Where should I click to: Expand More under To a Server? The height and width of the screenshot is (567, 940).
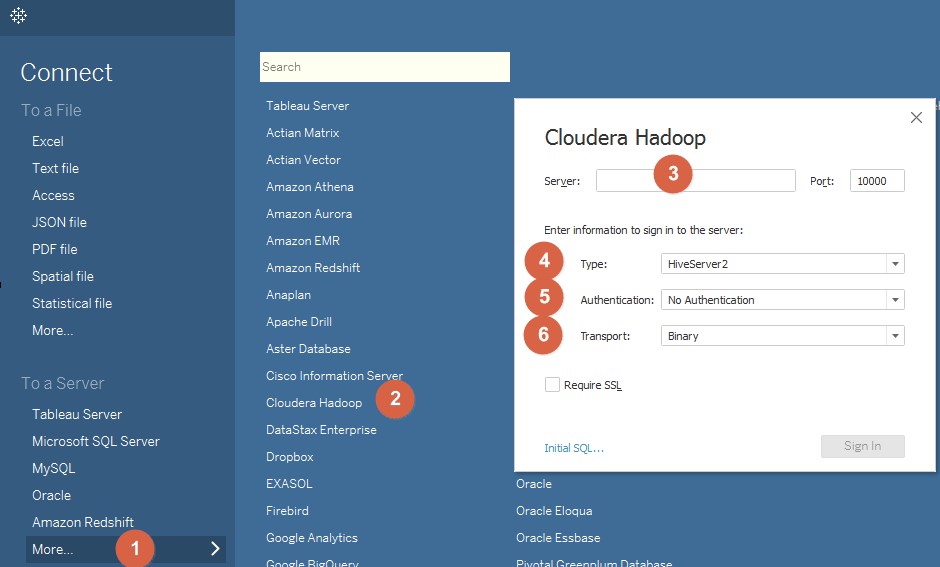click(x=126, y=549)
